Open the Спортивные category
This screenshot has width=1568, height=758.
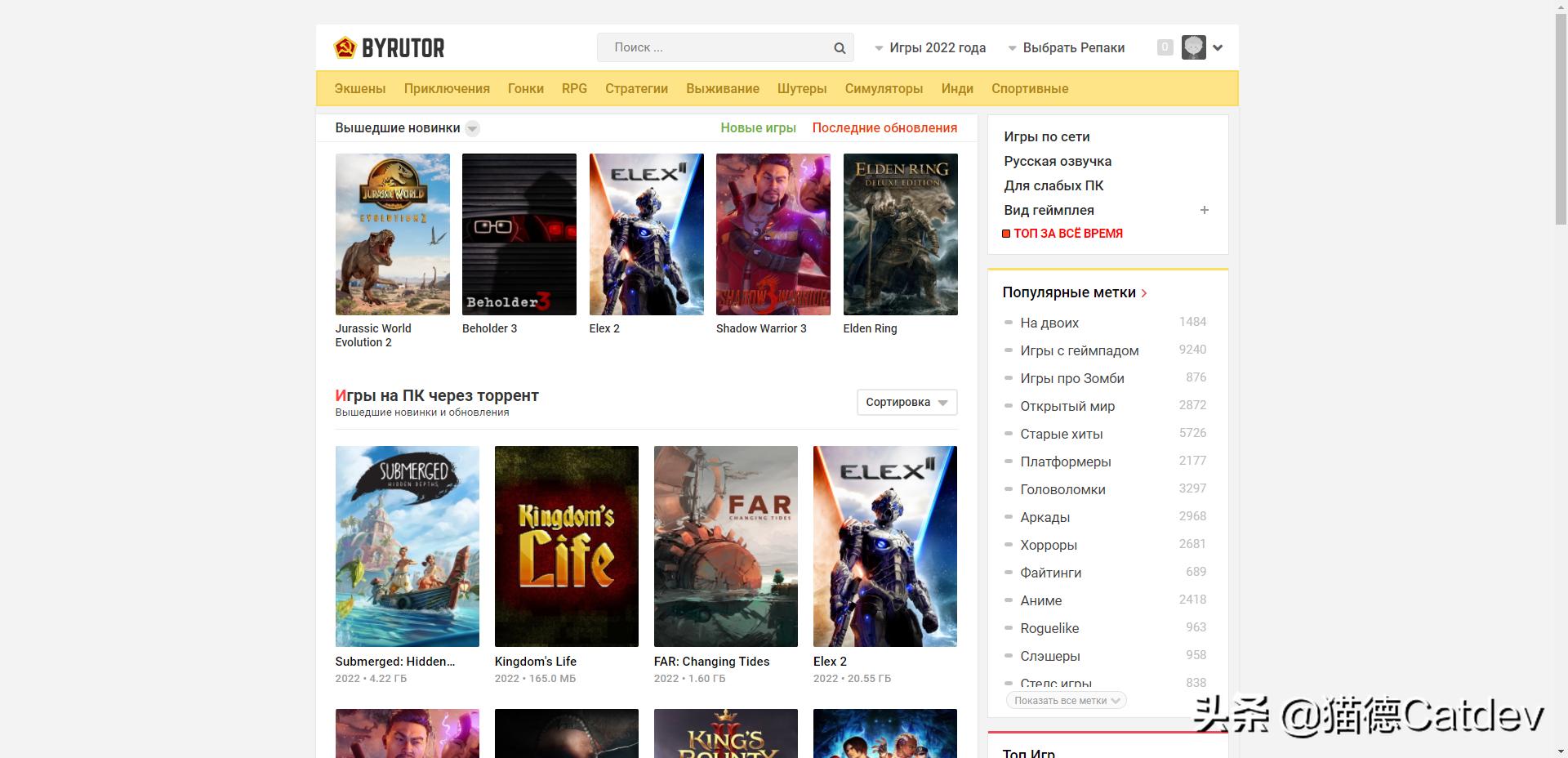pos(1030,88)
